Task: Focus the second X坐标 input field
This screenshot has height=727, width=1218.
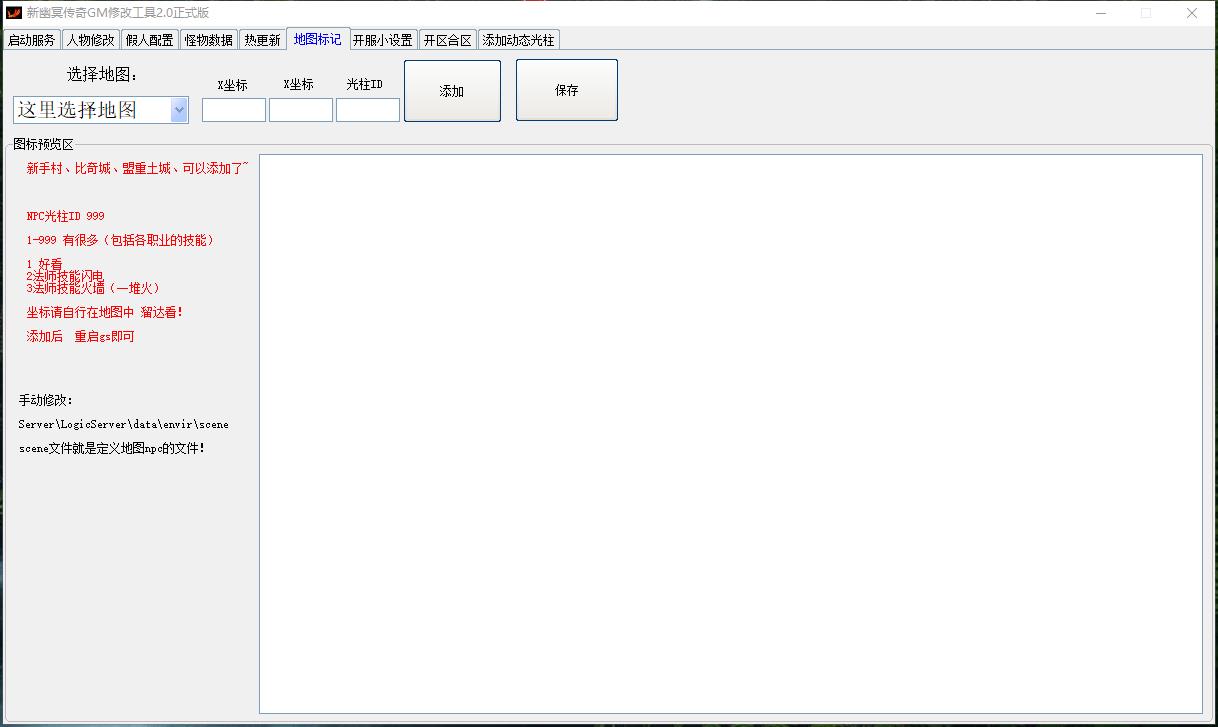Action: [x=301, y=110]
